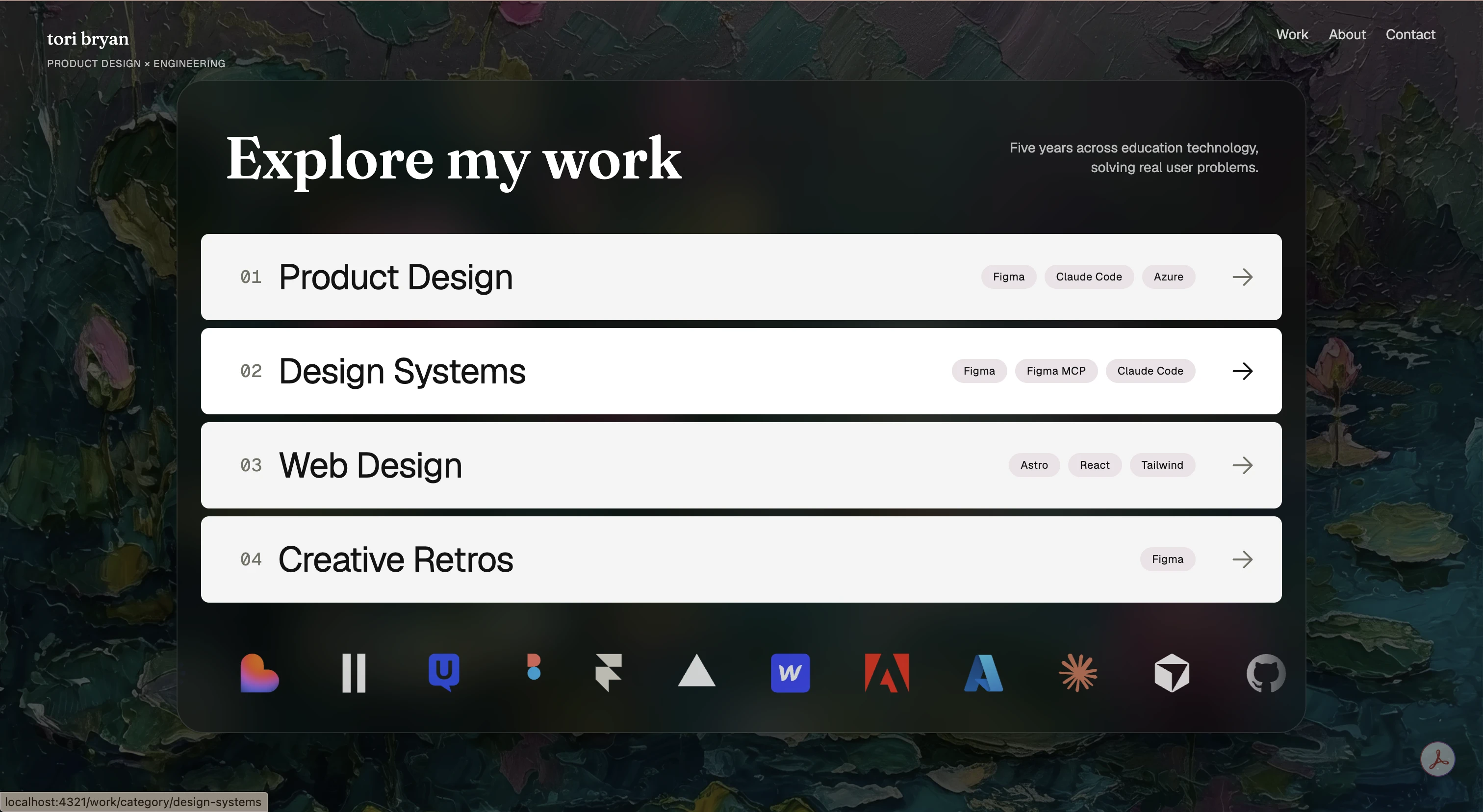
Task: Click the orange-purple heart Lovable logo
Action: pos(259,673)
